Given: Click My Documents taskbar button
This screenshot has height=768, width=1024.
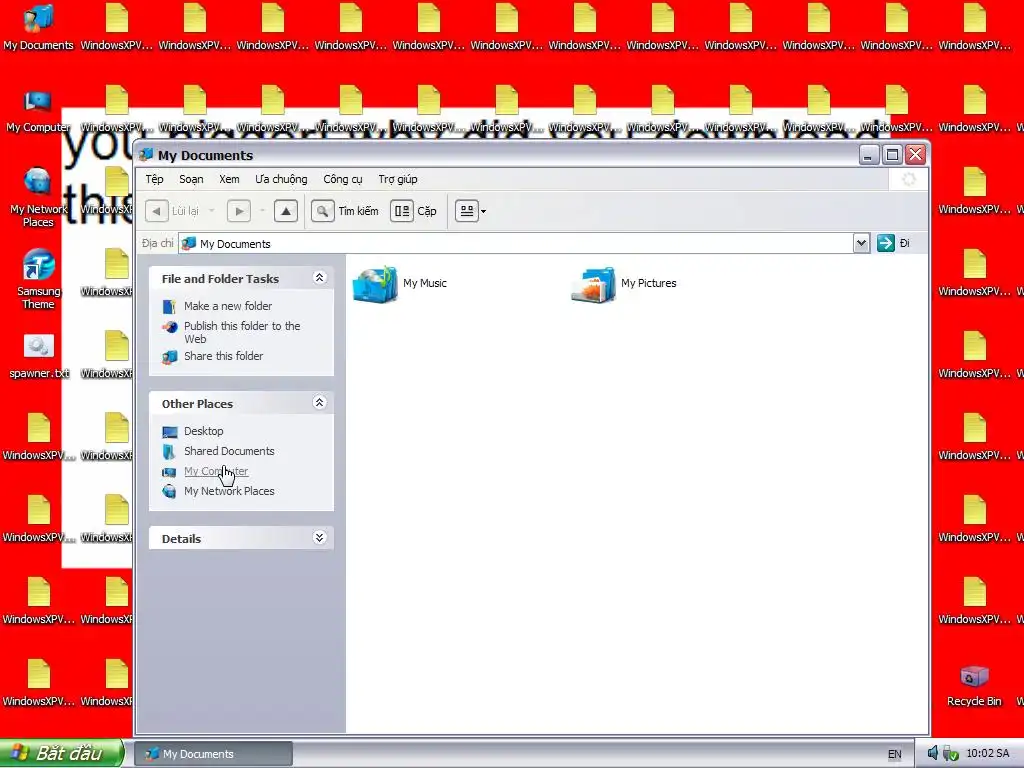Looking at the screenshot, I should click(214, 754).
